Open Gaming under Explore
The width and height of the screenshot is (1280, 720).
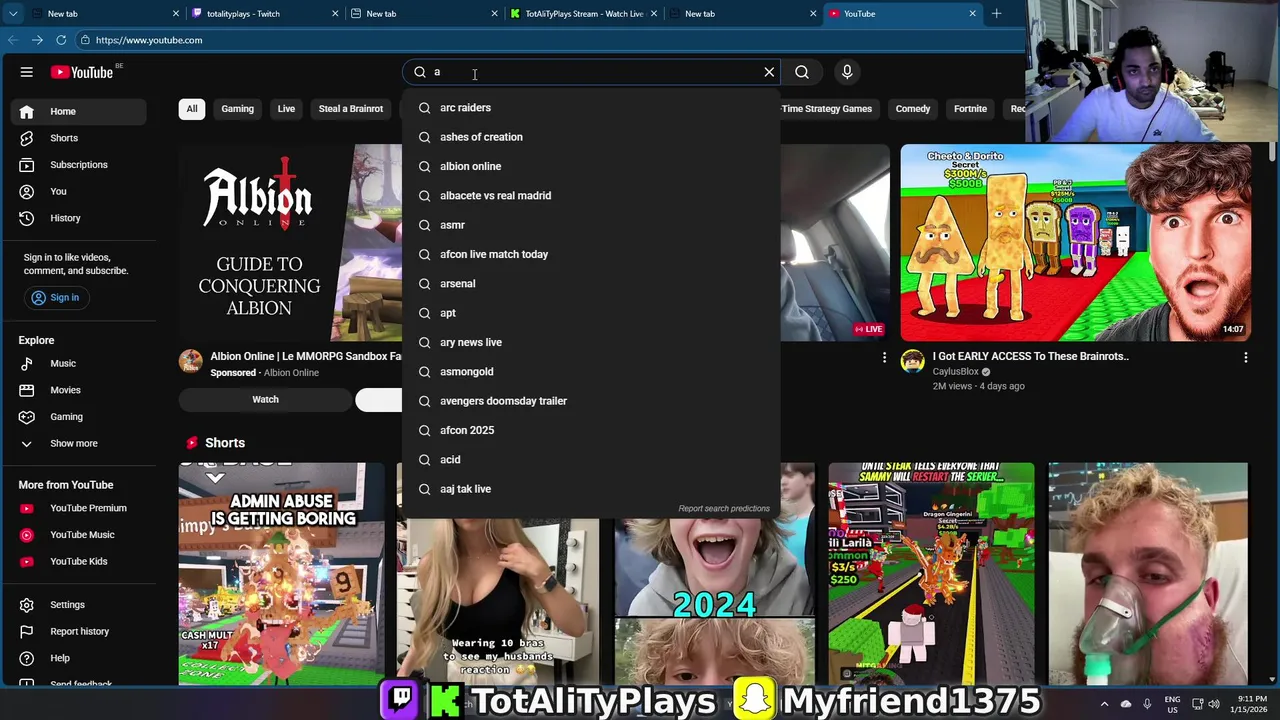[78, 417]
